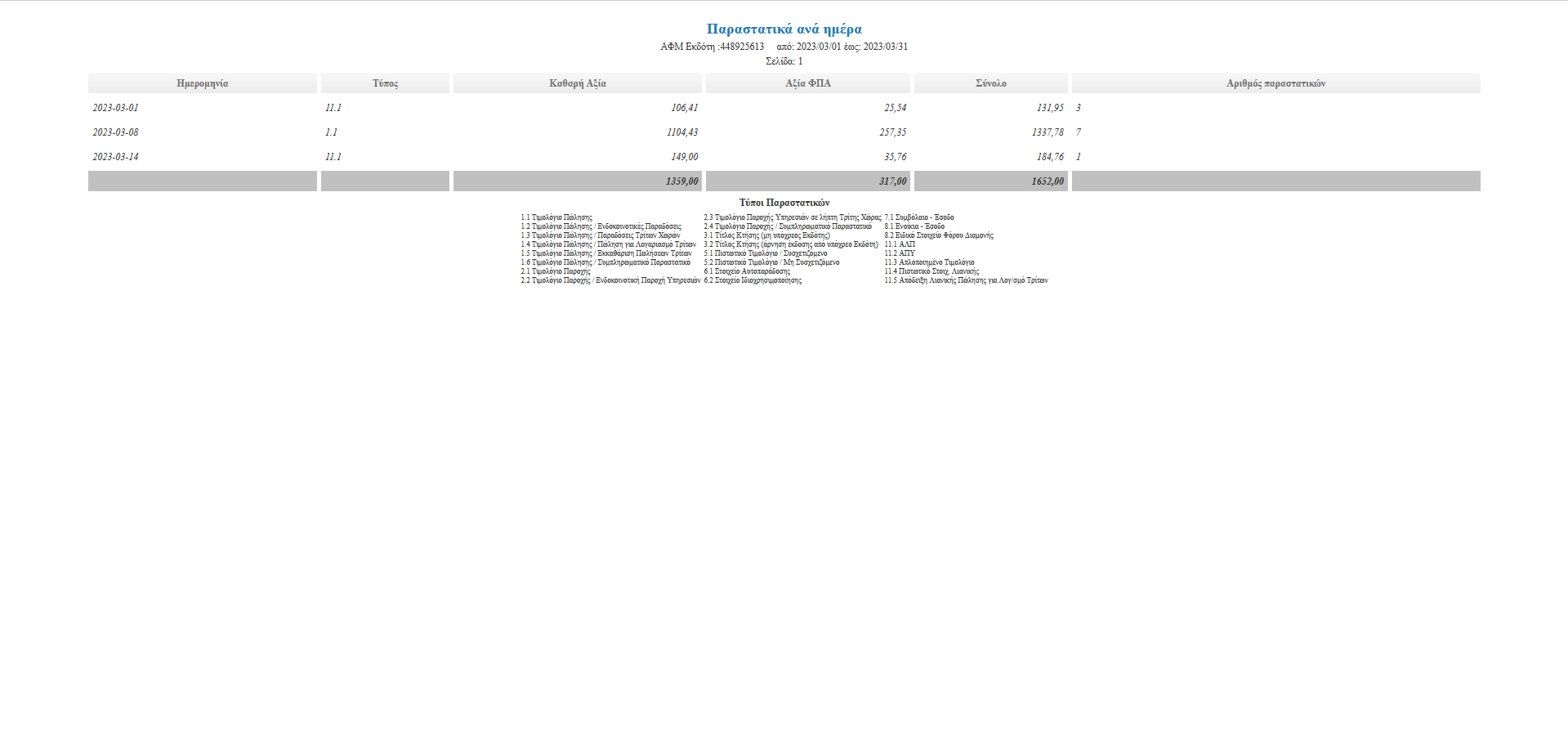Click the Τύπος column header
The image size is (1568, 751).
384,83
